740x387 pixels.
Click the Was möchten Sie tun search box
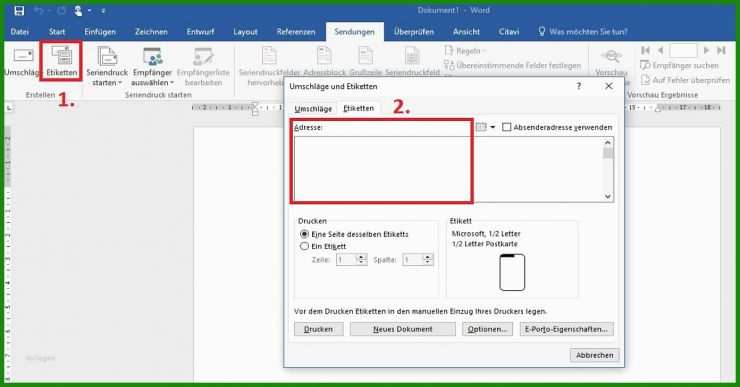[583, 32]
